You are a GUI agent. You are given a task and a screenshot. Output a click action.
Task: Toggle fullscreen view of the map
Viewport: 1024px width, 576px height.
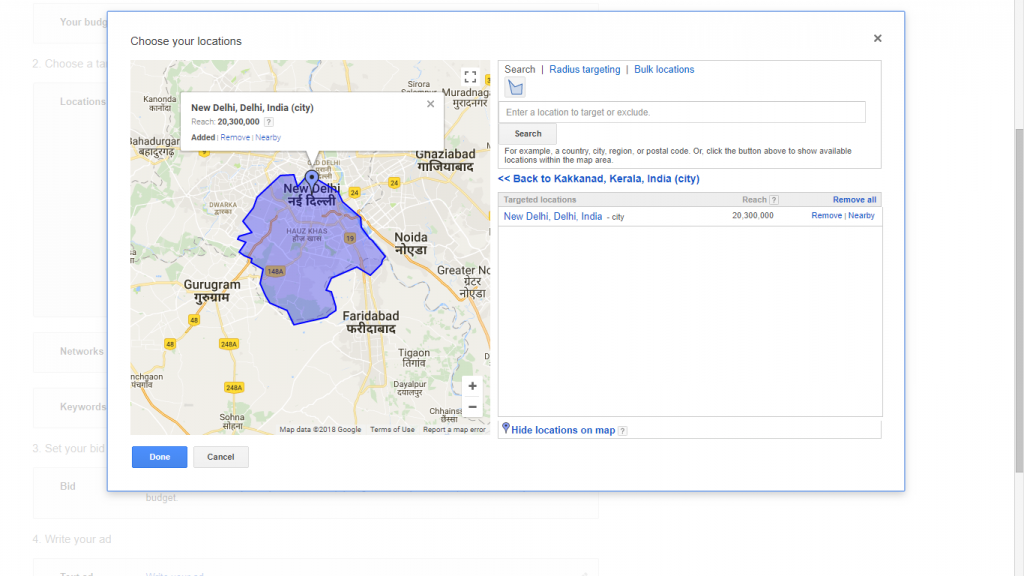tap(470, 77)
